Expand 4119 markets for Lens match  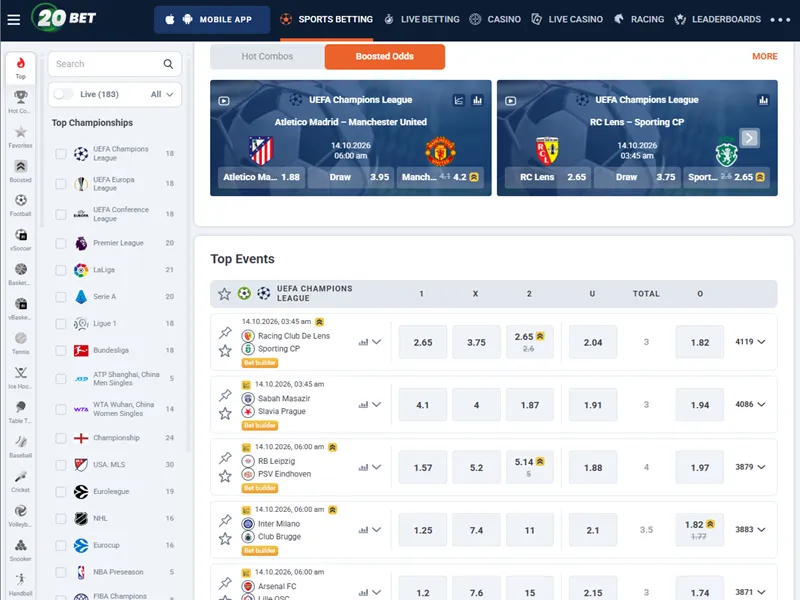(750, 342)
